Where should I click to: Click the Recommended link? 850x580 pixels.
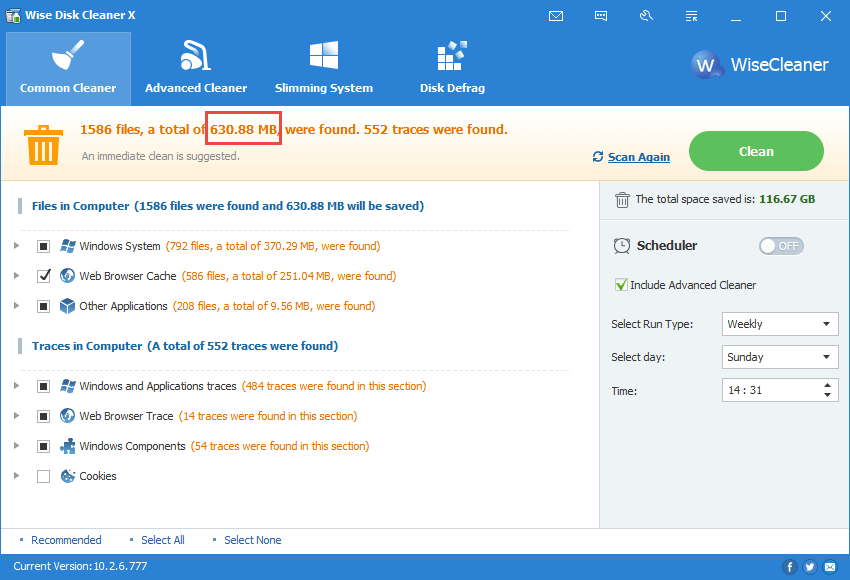66,540
